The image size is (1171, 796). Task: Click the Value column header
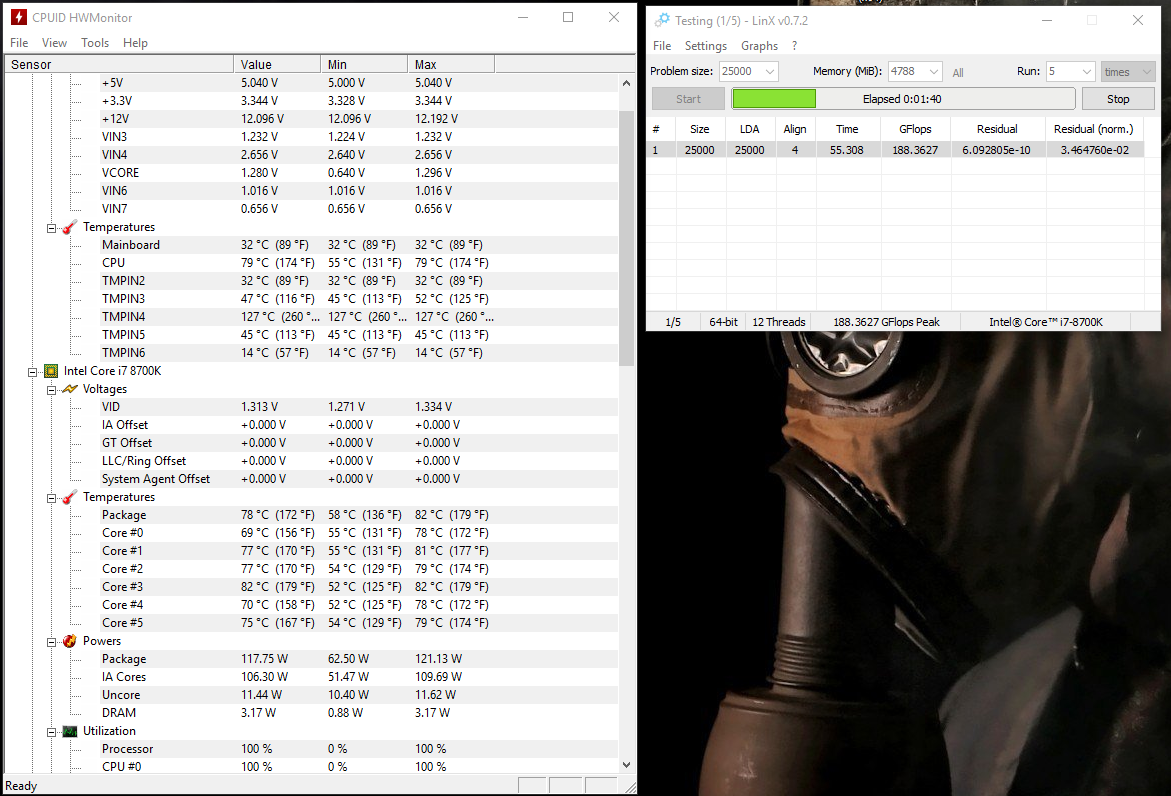point(277,64)
